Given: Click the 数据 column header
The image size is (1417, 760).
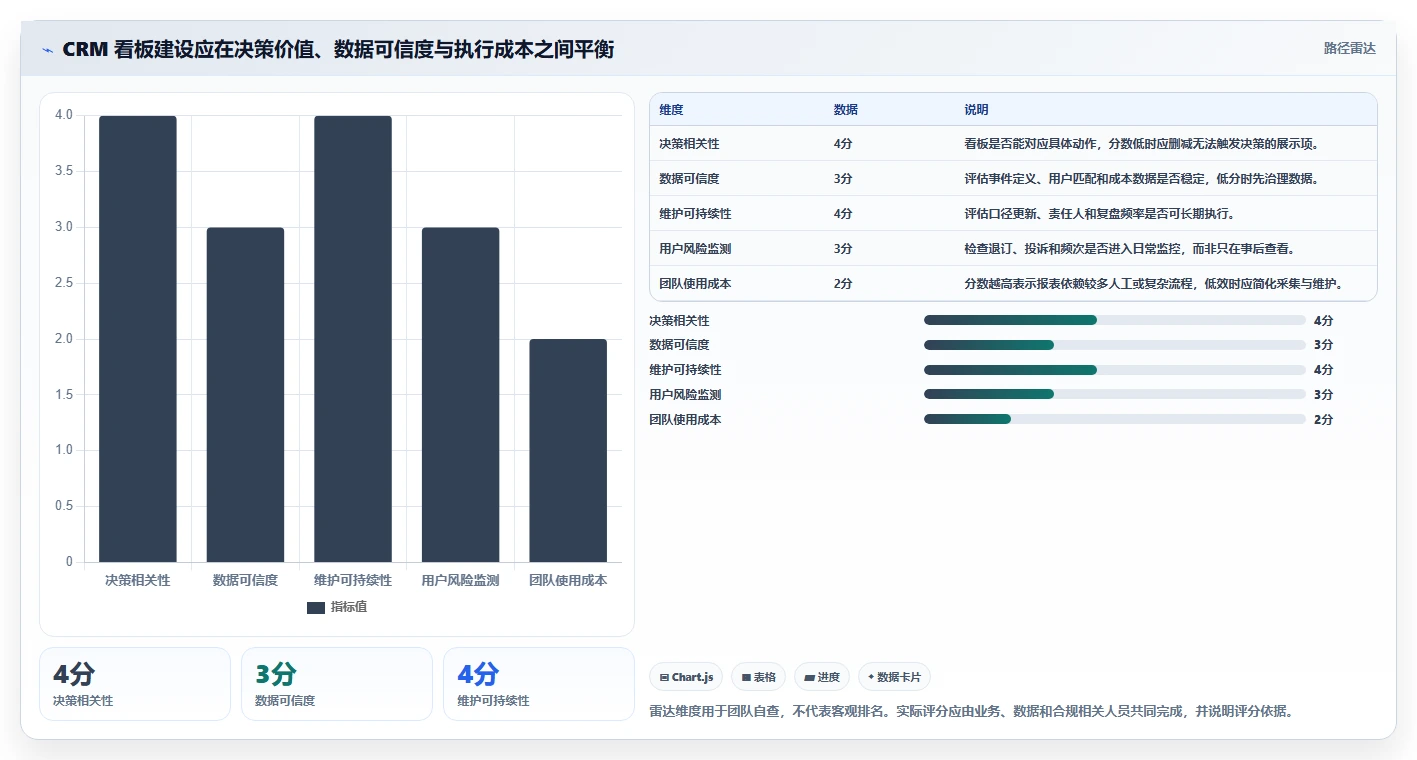Looking at the screenshot, I should [x=846, y=110].
